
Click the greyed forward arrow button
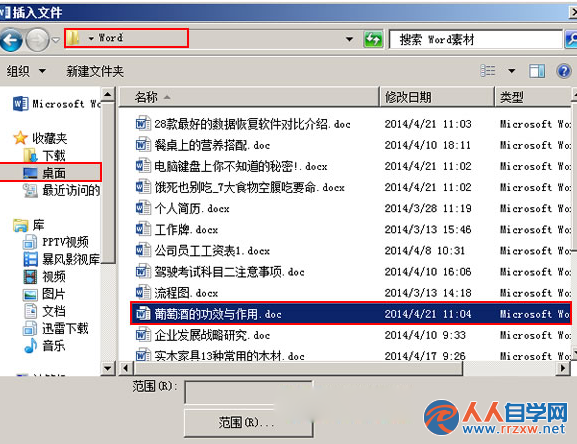point(38,40)
